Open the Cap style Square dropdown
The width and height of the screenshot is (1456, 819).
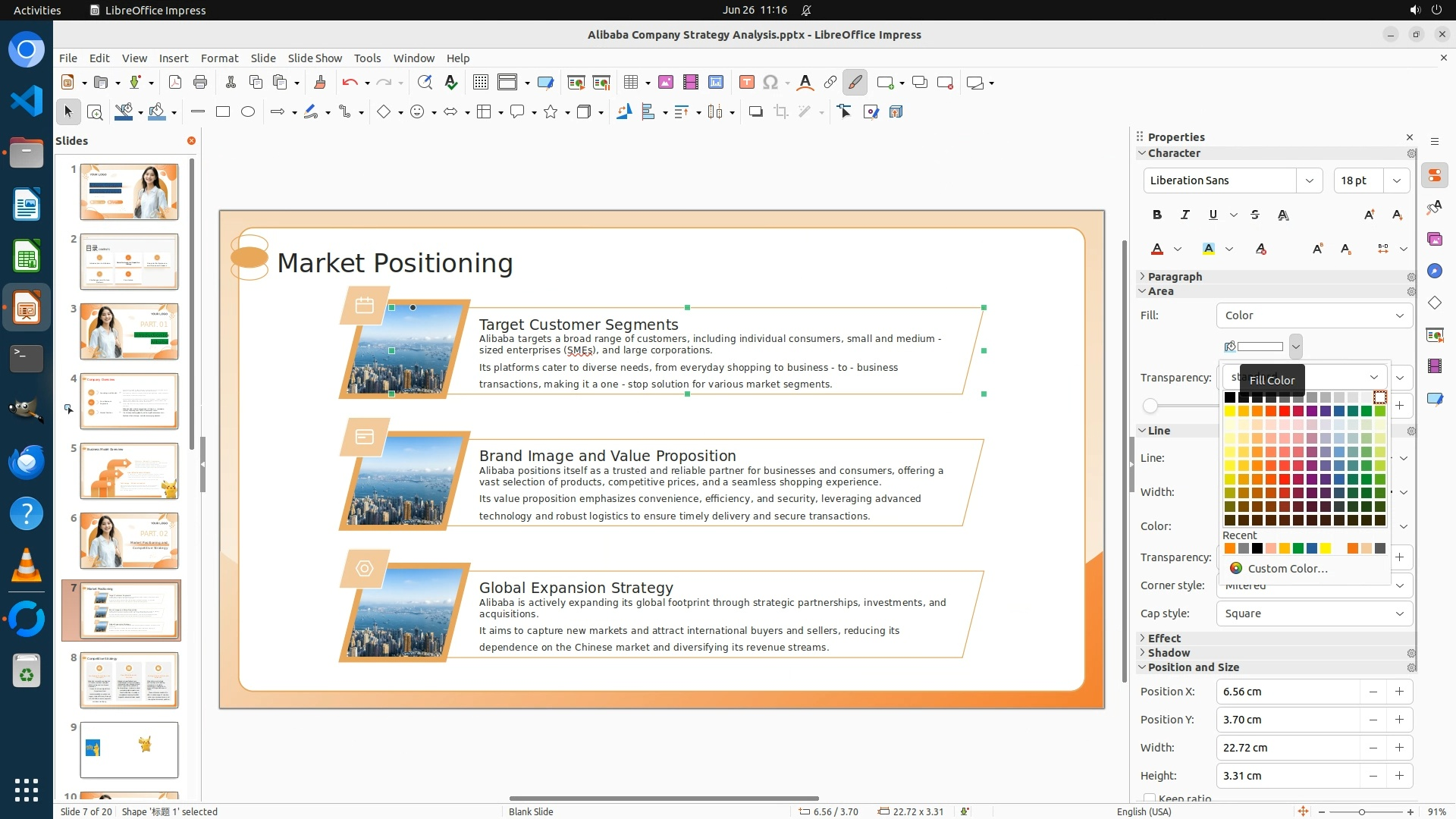[x=1313, y=613]
